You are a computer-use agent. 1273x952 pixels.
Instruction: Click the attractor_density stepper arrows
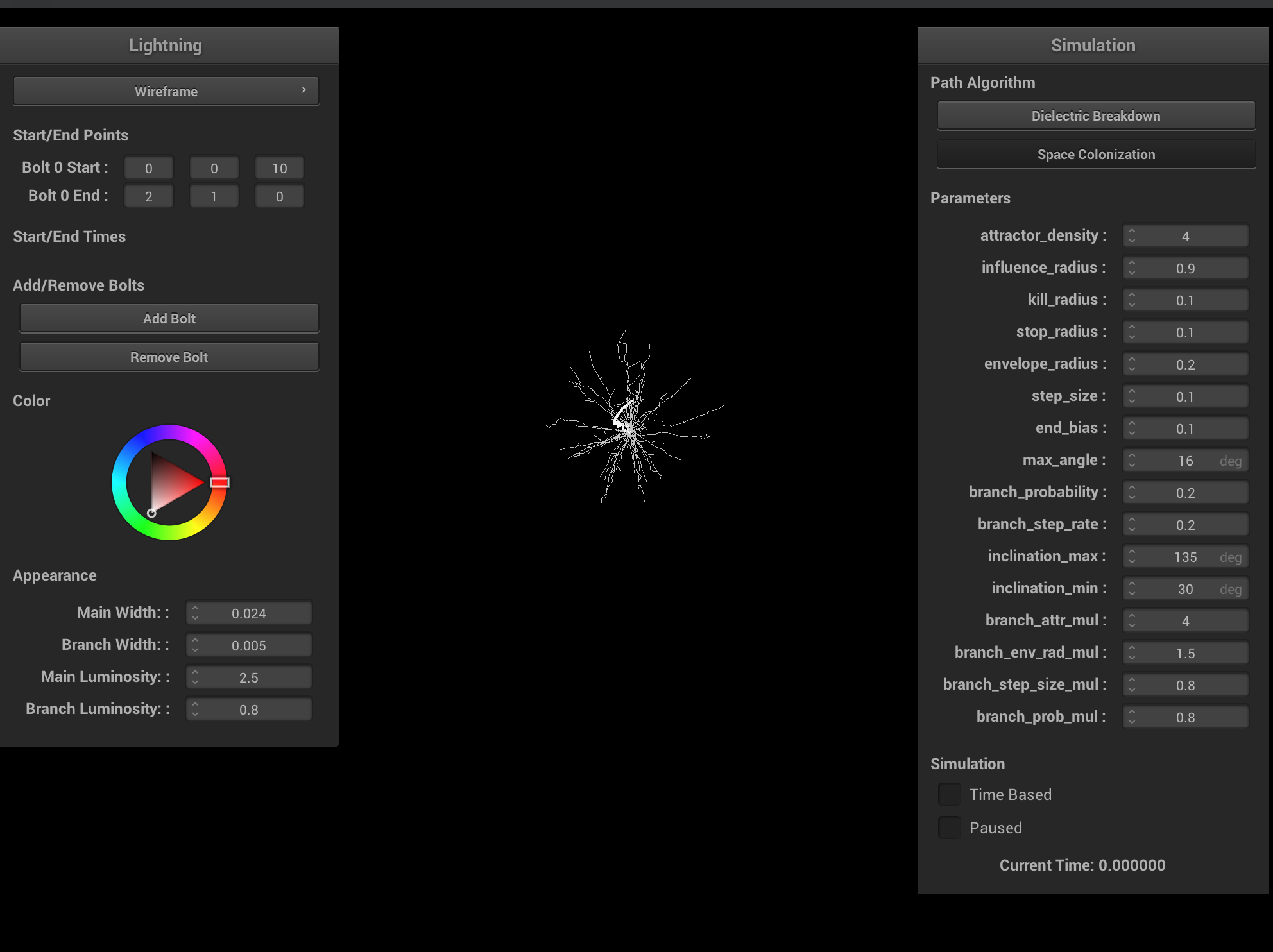[1132, 236]
